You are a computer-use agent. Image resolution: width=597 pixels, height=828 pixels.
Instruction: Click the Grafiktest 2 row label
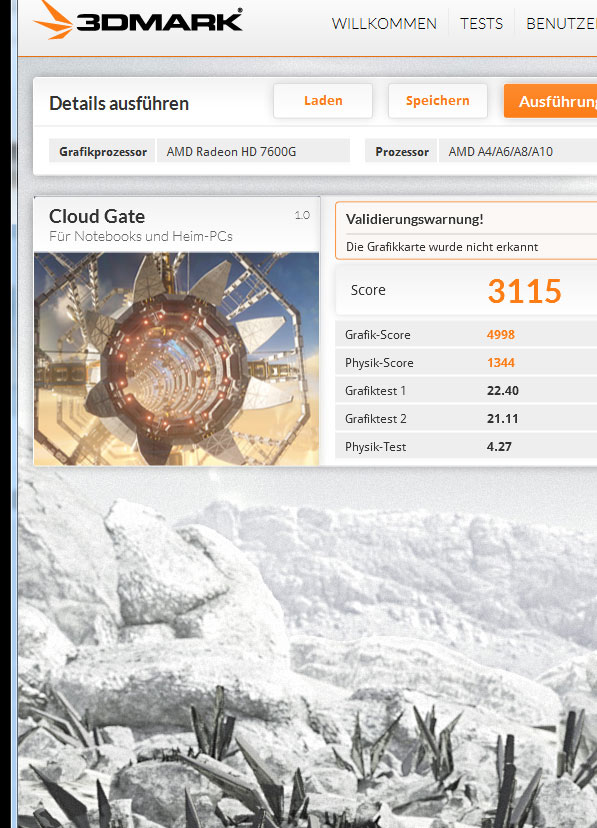(x=375, y=419)
